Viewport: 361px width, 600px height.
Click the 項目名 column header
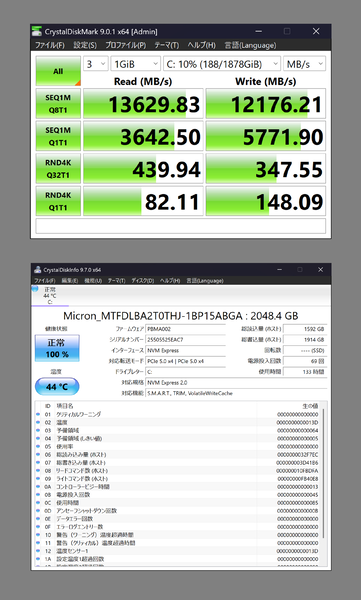coord(65,406)
